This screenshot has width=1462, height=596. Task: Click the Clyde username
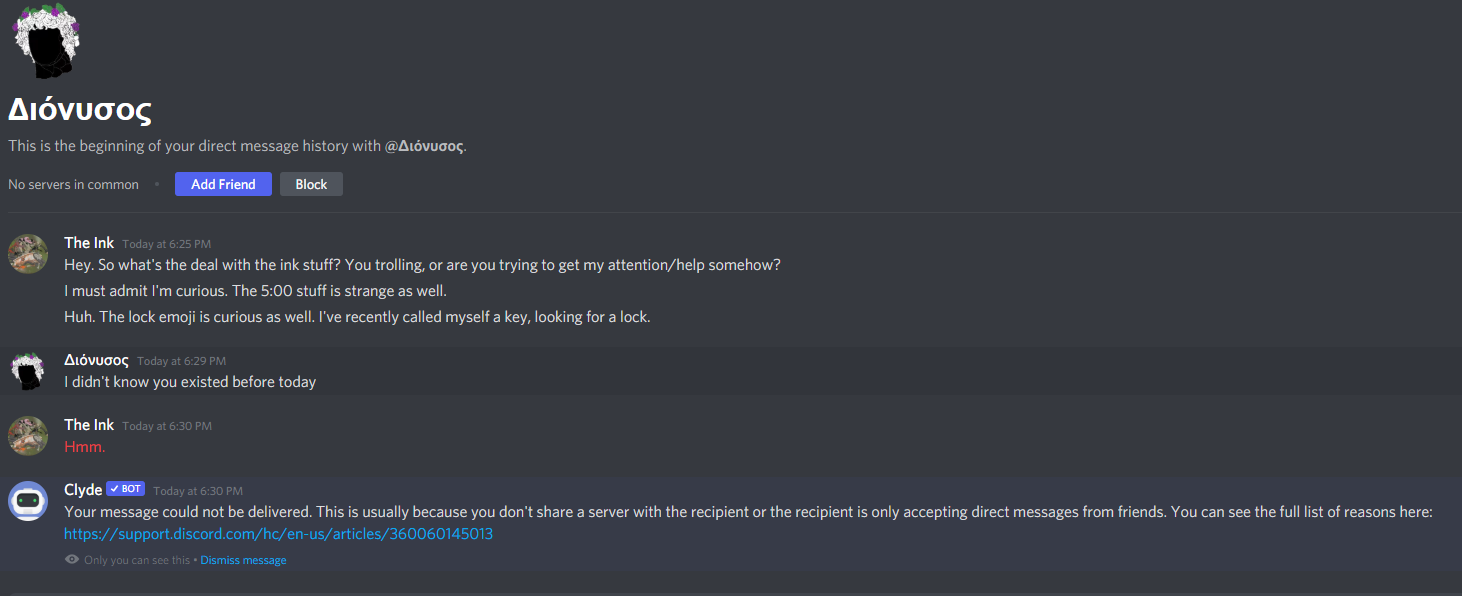tap(83, 490)
